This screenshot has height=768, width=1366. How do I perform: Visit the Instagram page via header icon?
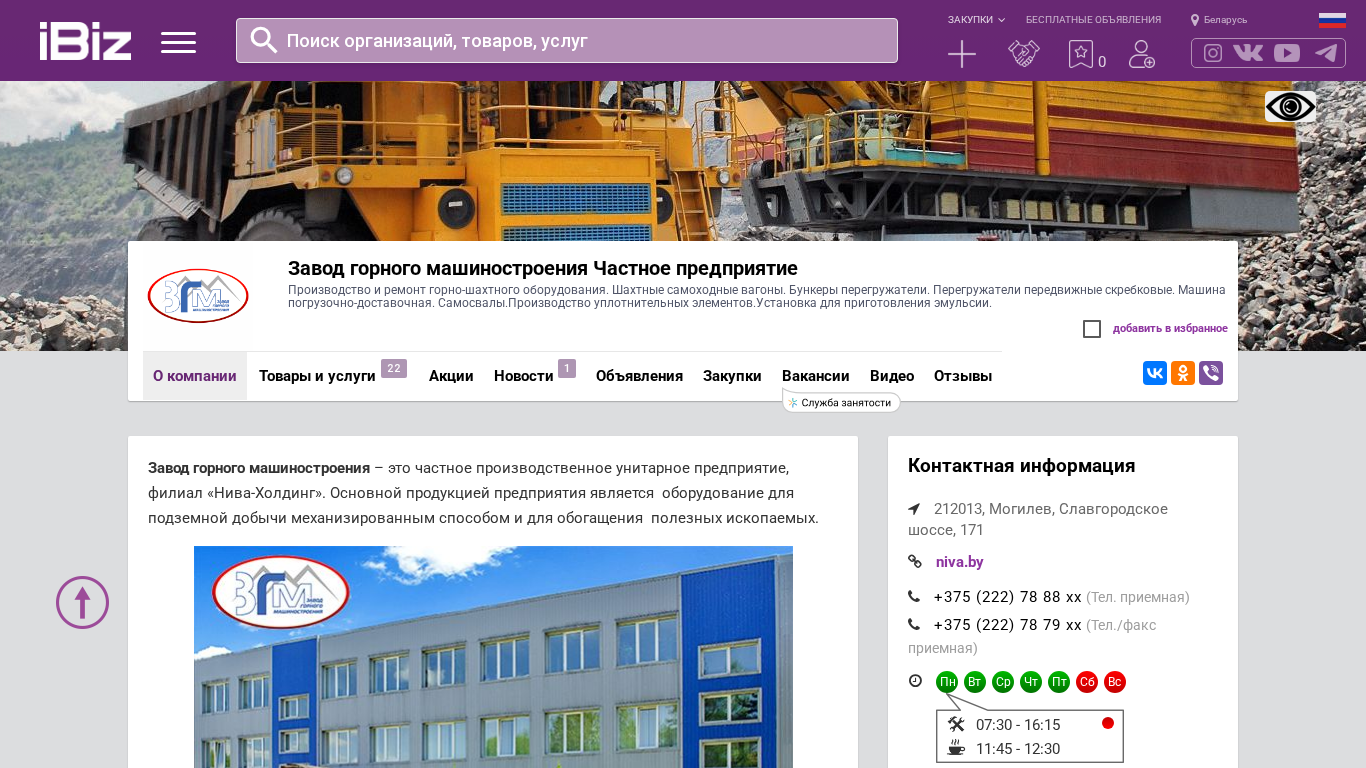[x=1213, y=53]
